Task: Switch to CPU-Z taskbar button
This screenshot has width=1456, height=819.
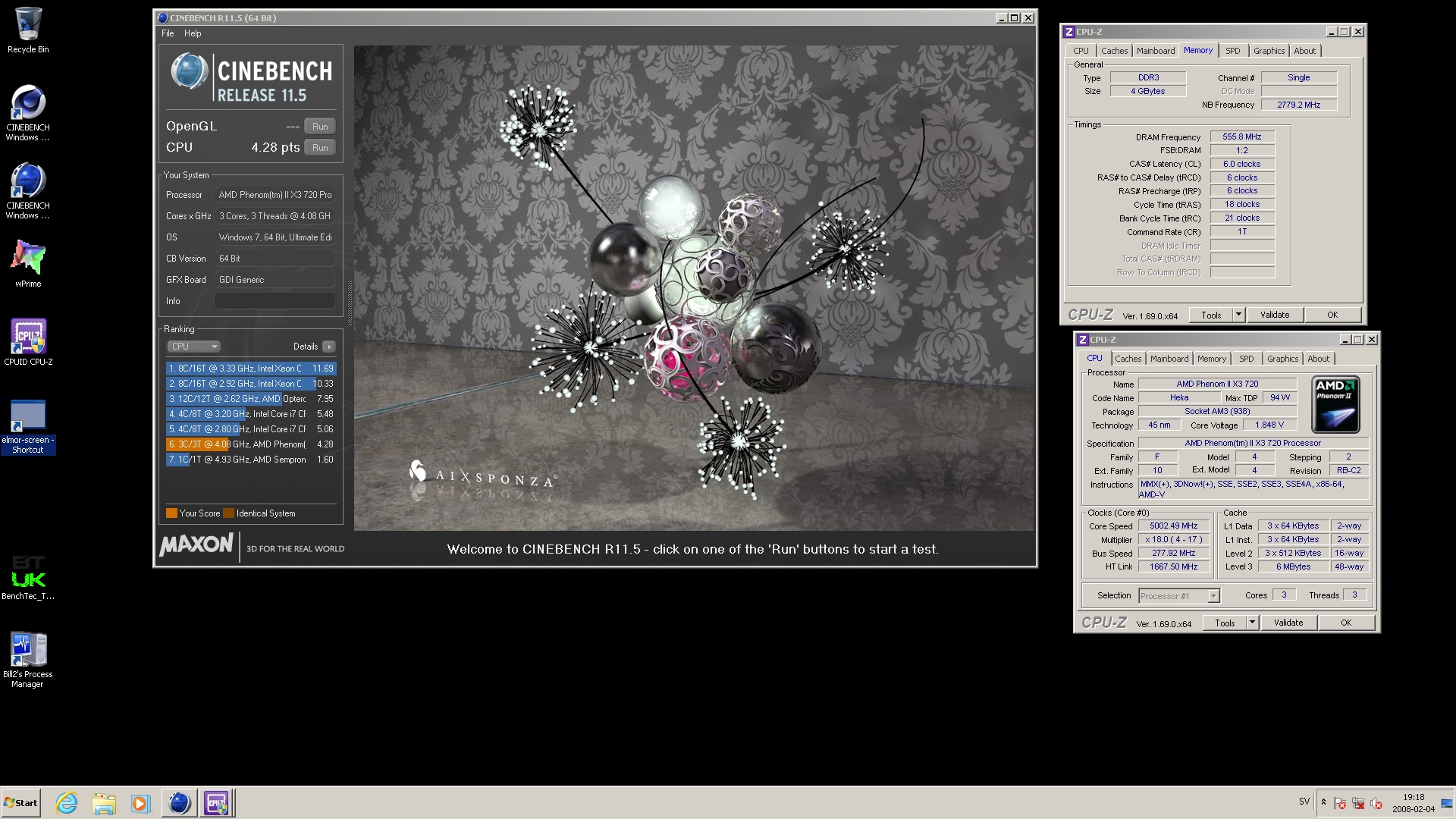Action: pos(216,802)
